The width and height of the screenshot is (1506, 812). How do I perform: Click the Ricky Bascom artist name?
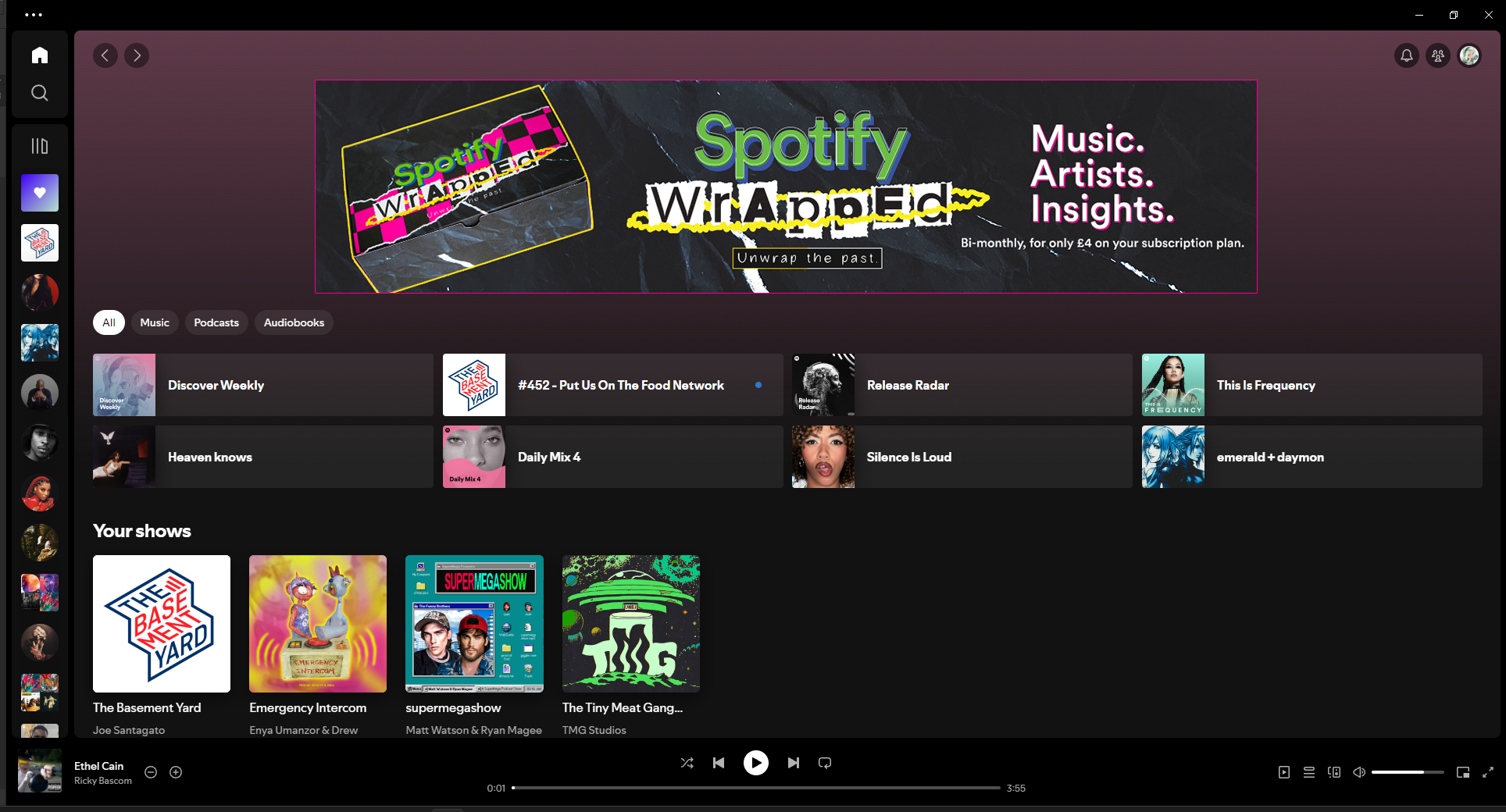click(x=103, y=781)
